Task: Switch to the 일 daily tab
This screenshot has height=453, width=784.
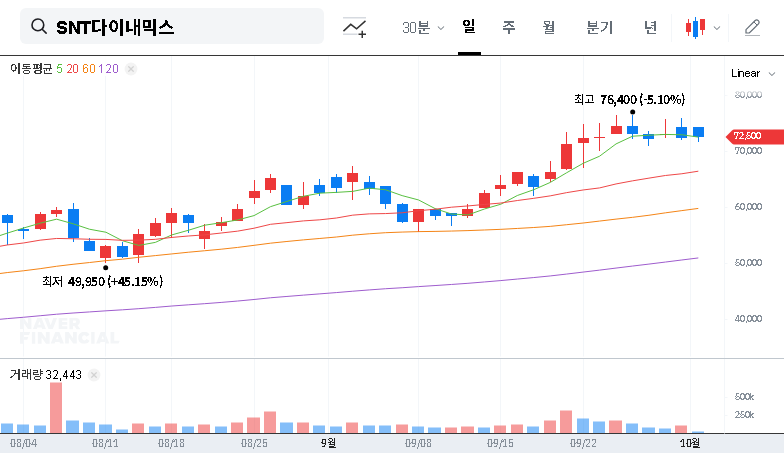Action: [468, 27]
